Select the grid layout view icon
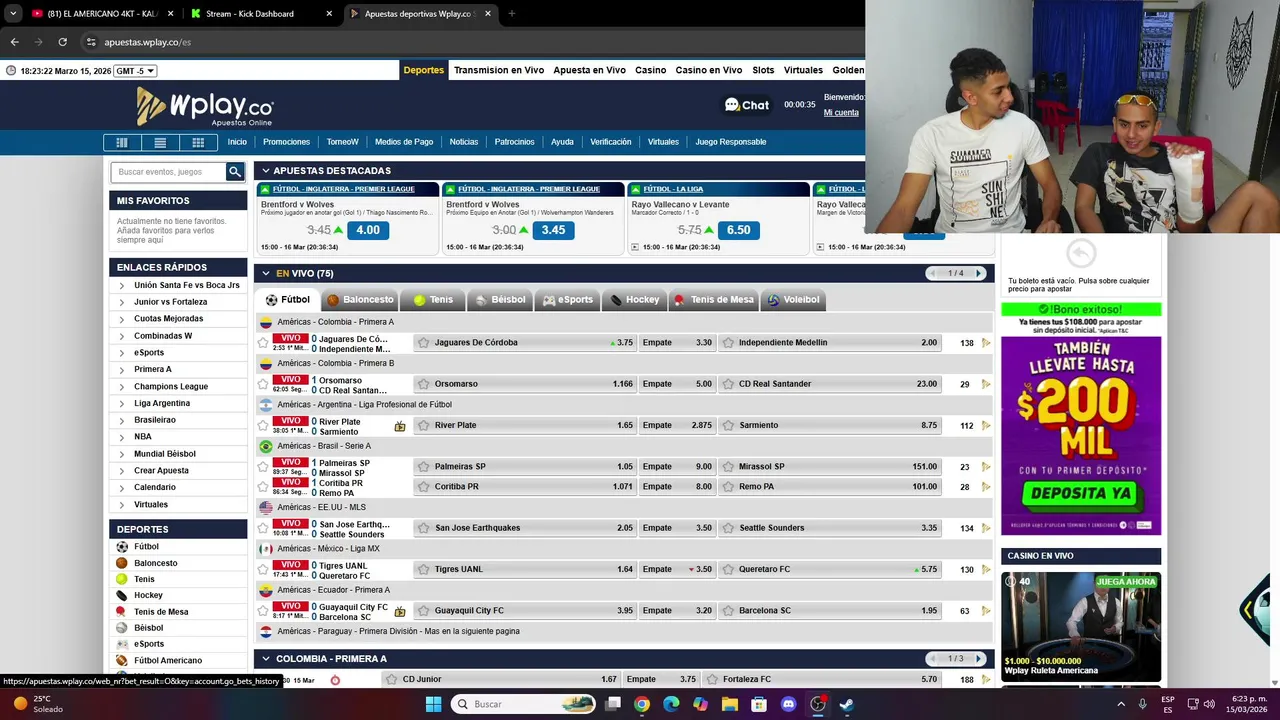Screen dimensions: 1280x720 click(198, 142)
